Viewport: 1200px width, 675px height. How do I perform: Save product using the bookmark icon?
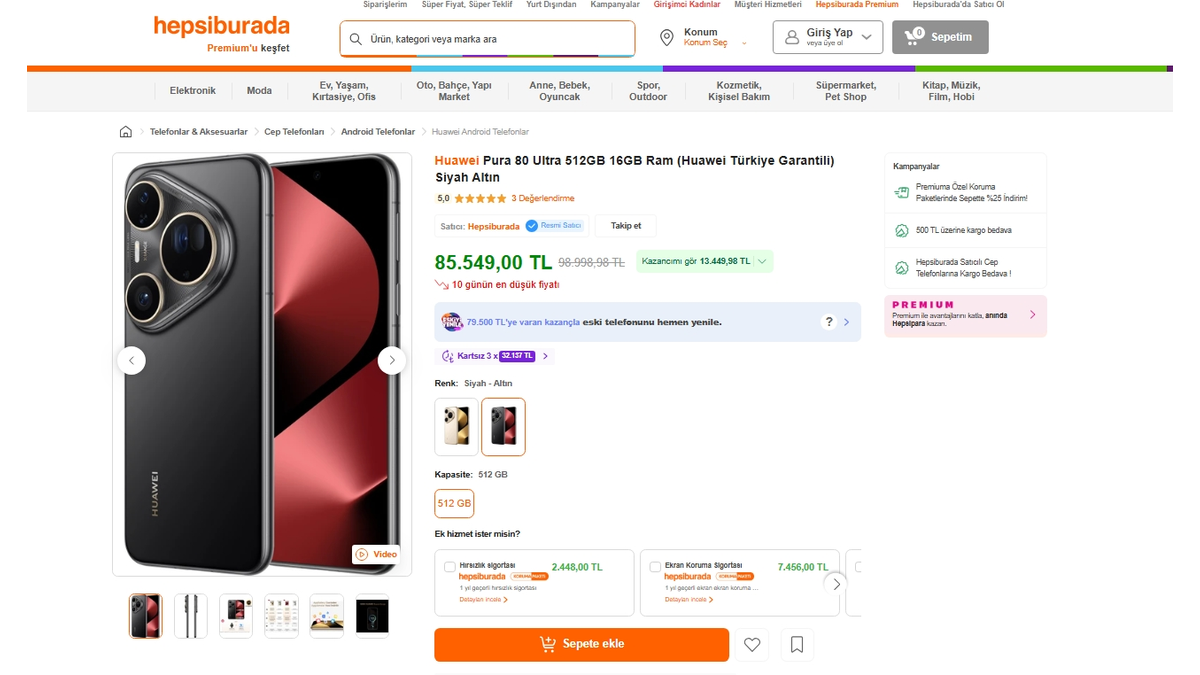pyautogui.click(x=797, y=645)
